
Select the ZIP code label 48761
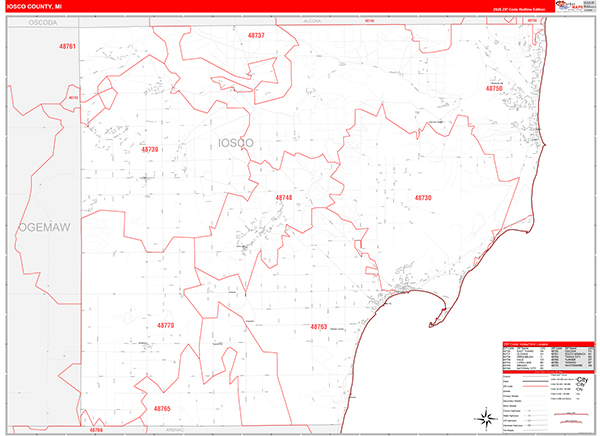67,46
